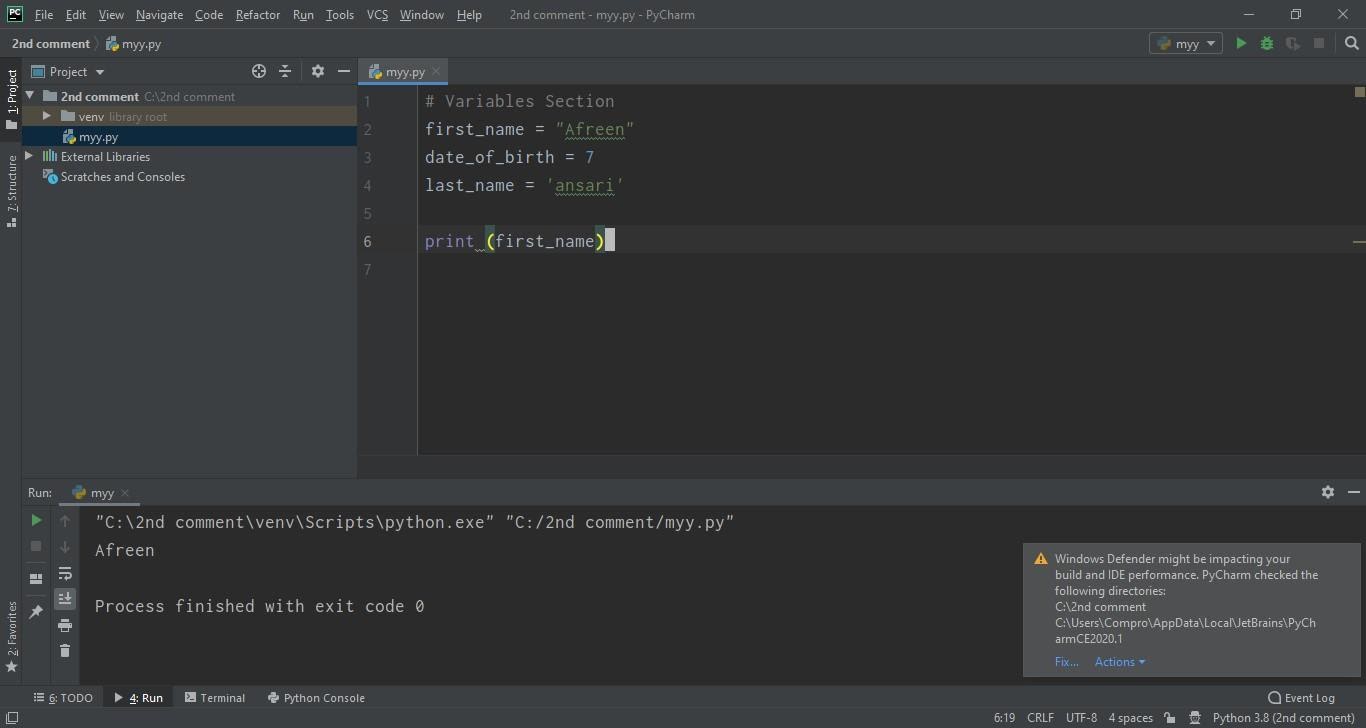Viewport: 1366px width, 728px height.
Task: Open the Navigate menu
Action: (x=160, y=15)
